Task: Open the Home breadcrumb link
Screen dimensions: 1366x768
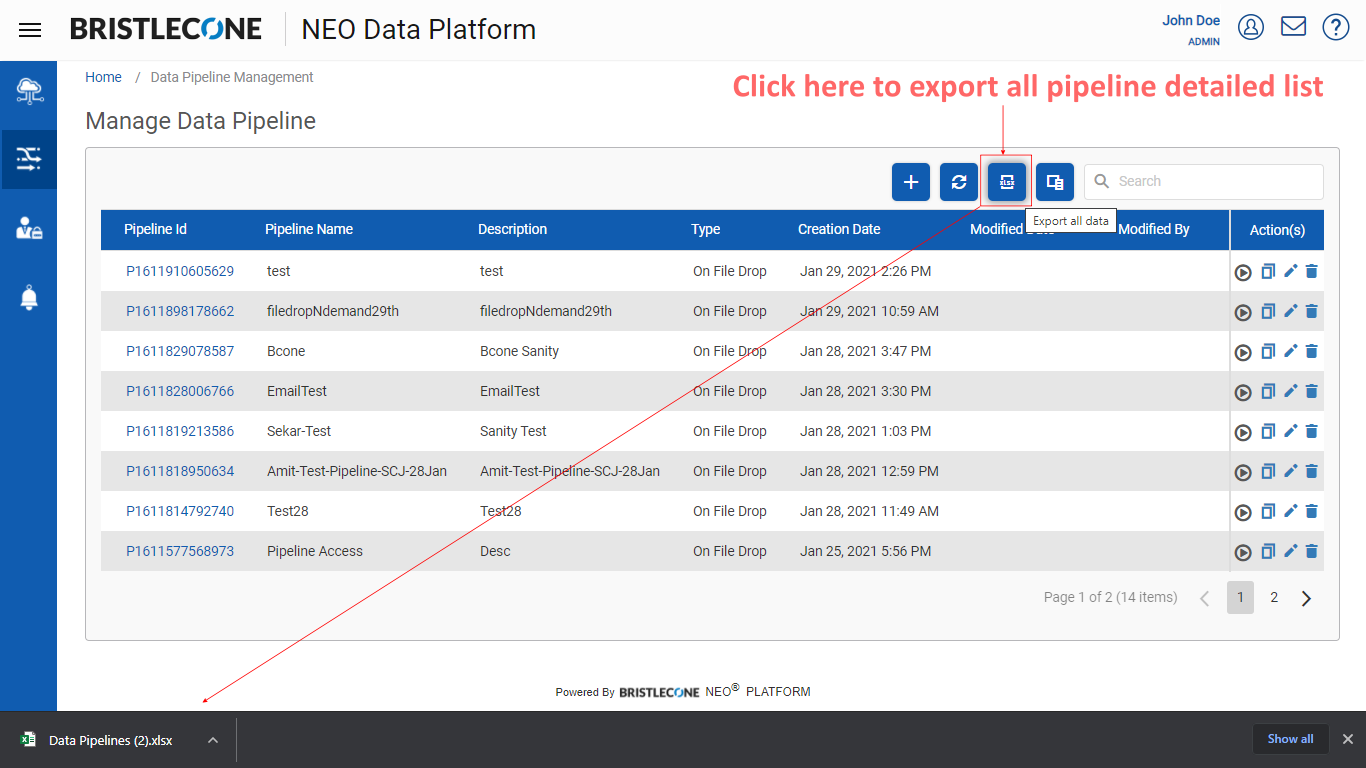Action: (103, 77)
